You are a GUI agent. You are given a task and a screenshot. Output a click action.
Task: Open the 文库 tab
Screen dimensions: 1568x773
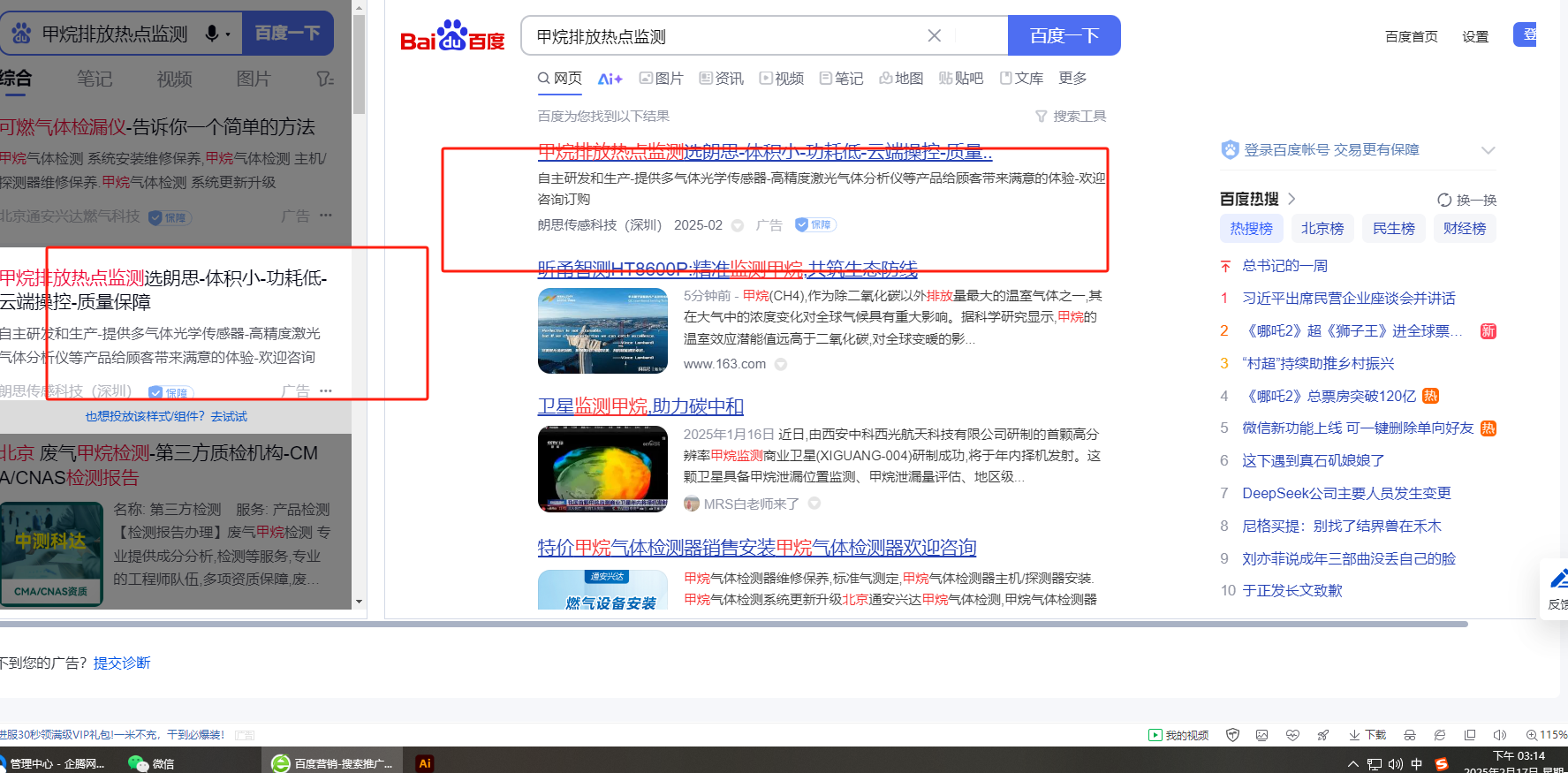point(1021,79)
